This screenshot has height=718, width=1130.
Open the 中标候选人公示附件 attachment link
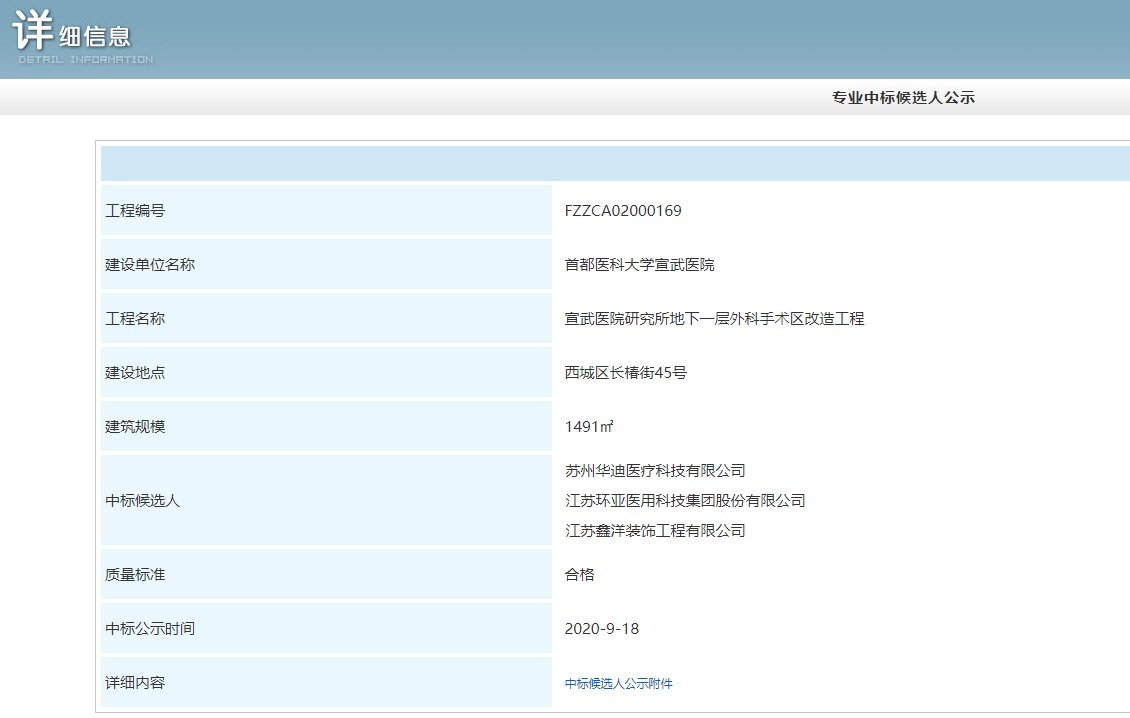click(x=618, y=683)
